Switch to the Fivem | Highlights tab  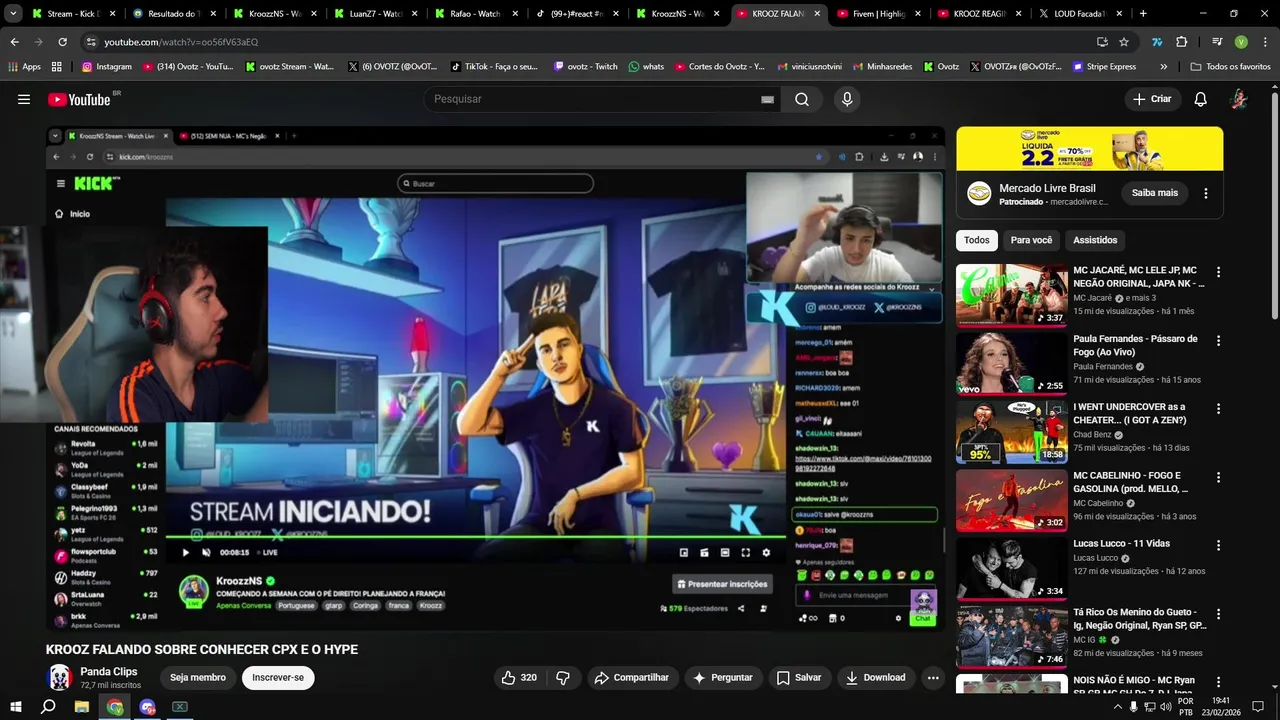pyautogui.click(x=881, y=14)
